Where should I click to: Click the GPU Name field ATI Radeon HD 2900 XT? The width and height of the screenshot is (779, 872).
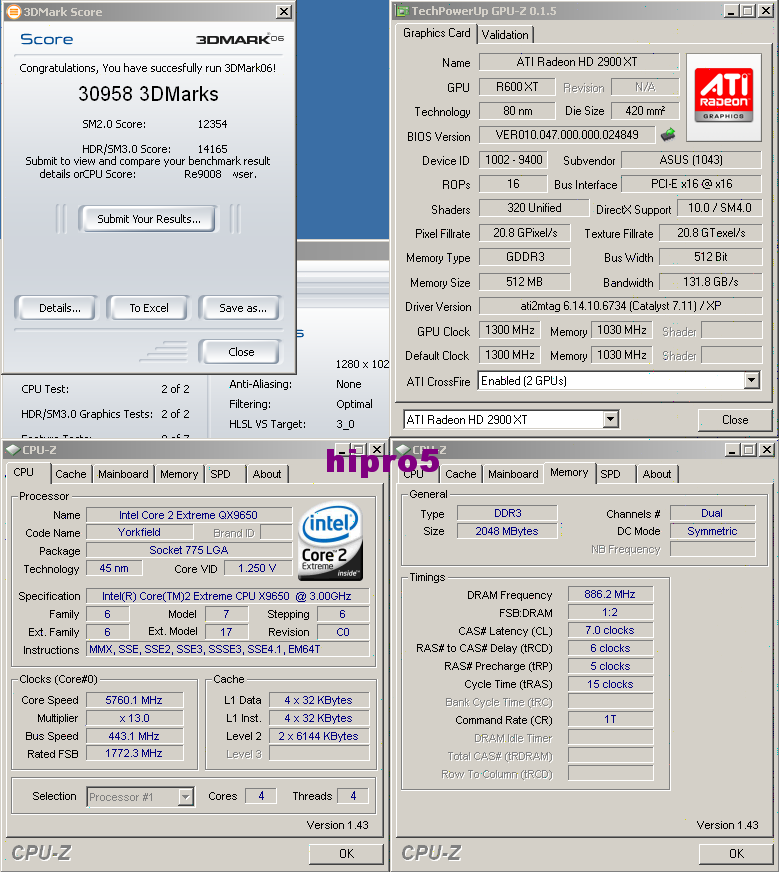(578, 62)
